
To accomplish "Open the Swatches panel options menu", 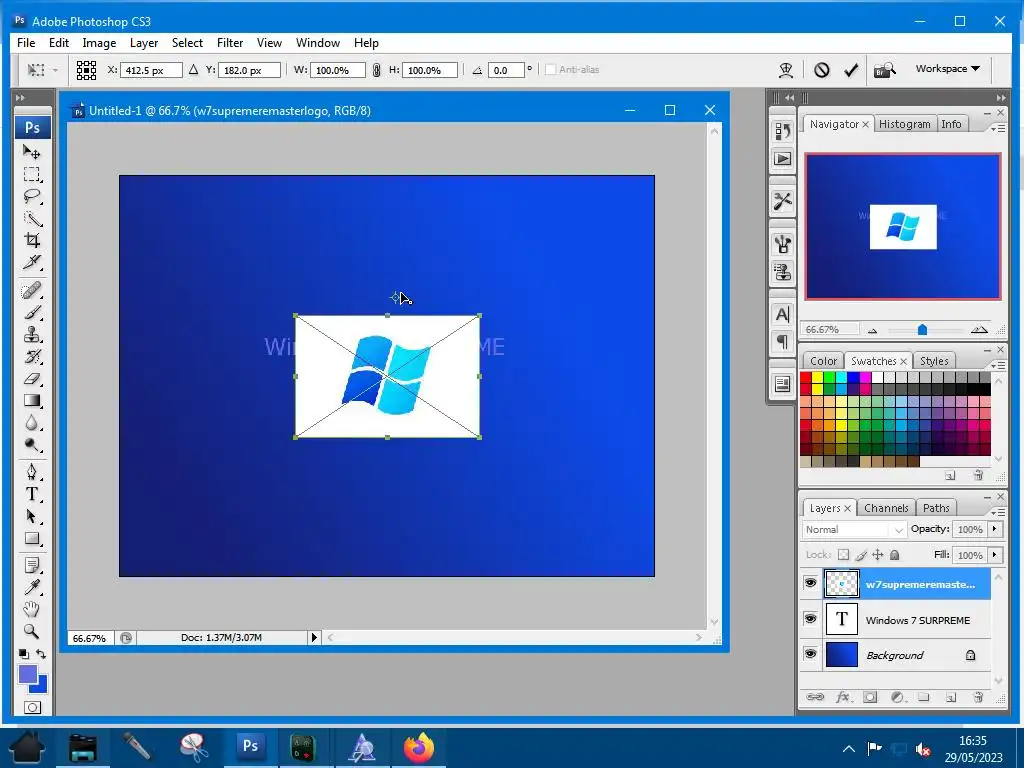I will pos(997,366).
